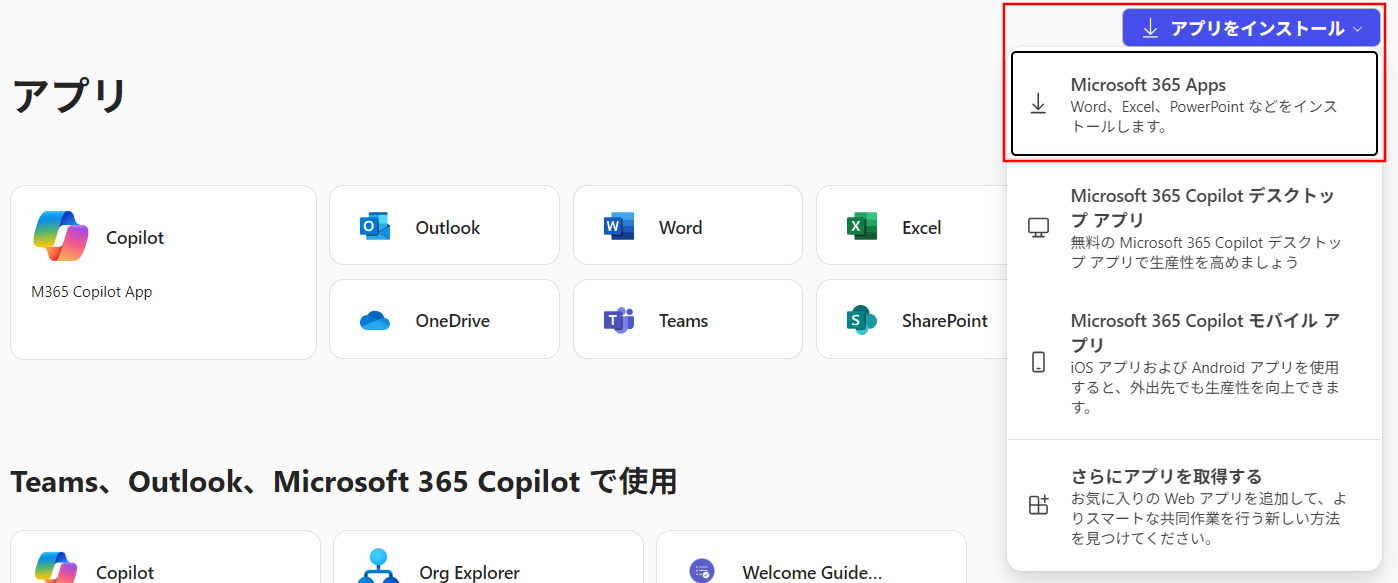Click the SharePoint icon

pyautogui.click(x=861, y=321)
